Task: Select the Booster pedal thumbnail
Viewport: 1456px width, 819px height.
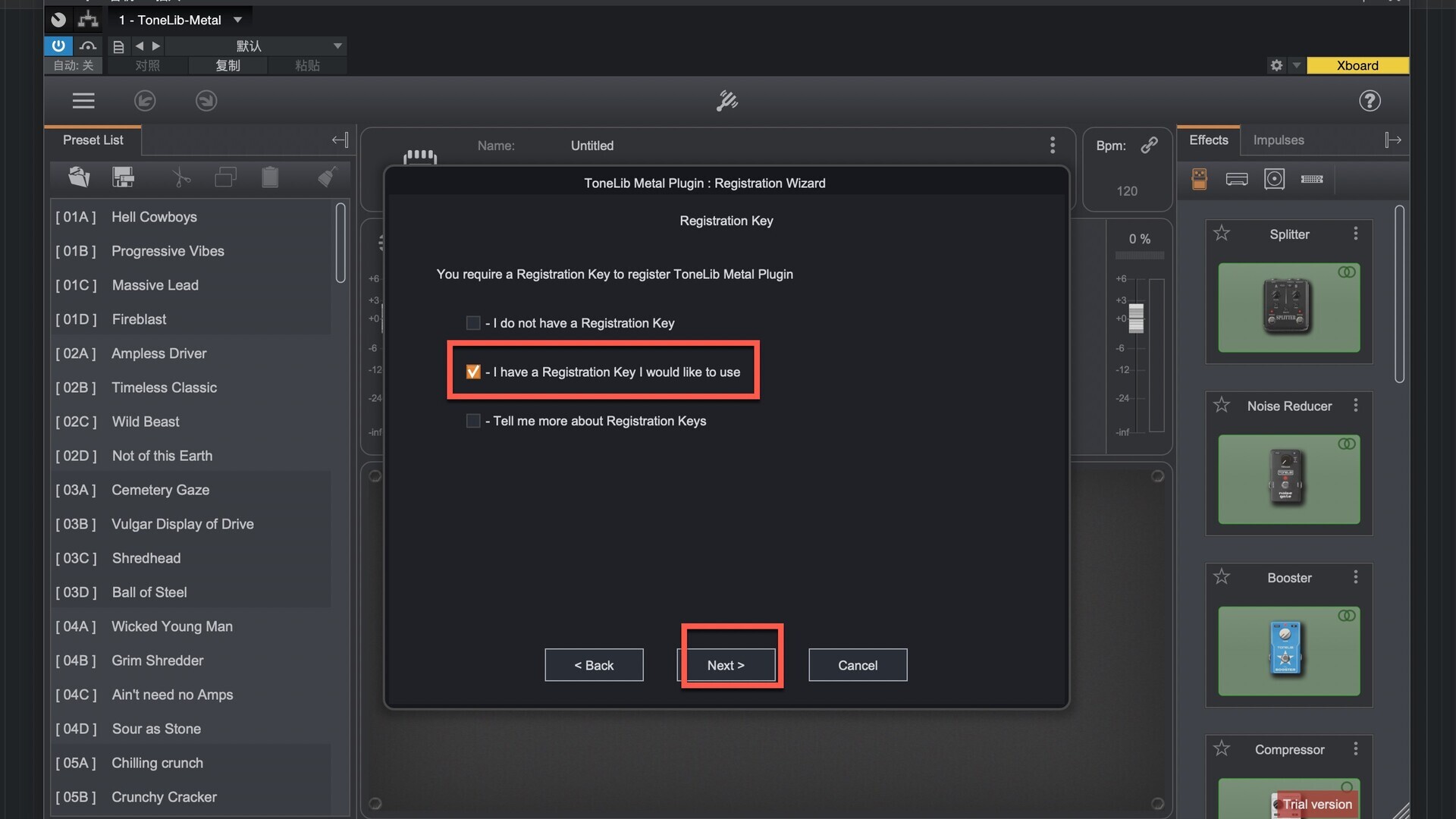Action: point(1288,651)
